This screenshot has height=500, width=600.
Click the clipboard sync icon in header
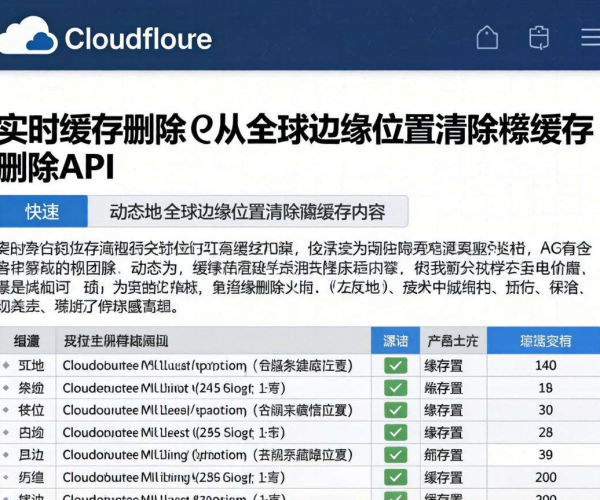[x=539, y=37]
